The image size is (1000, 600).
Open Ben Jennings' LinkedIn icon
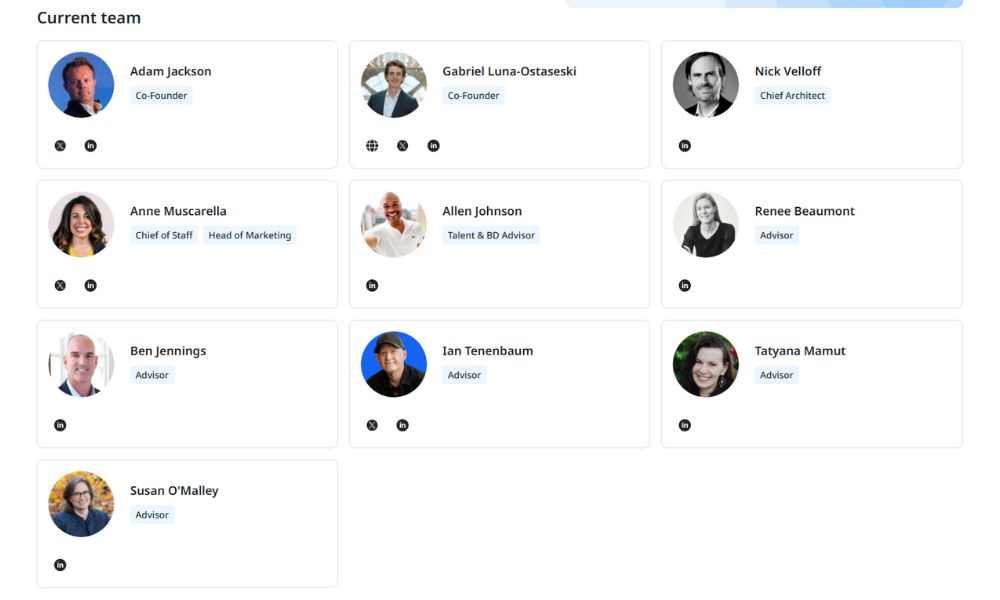click(x=59, y=424)
